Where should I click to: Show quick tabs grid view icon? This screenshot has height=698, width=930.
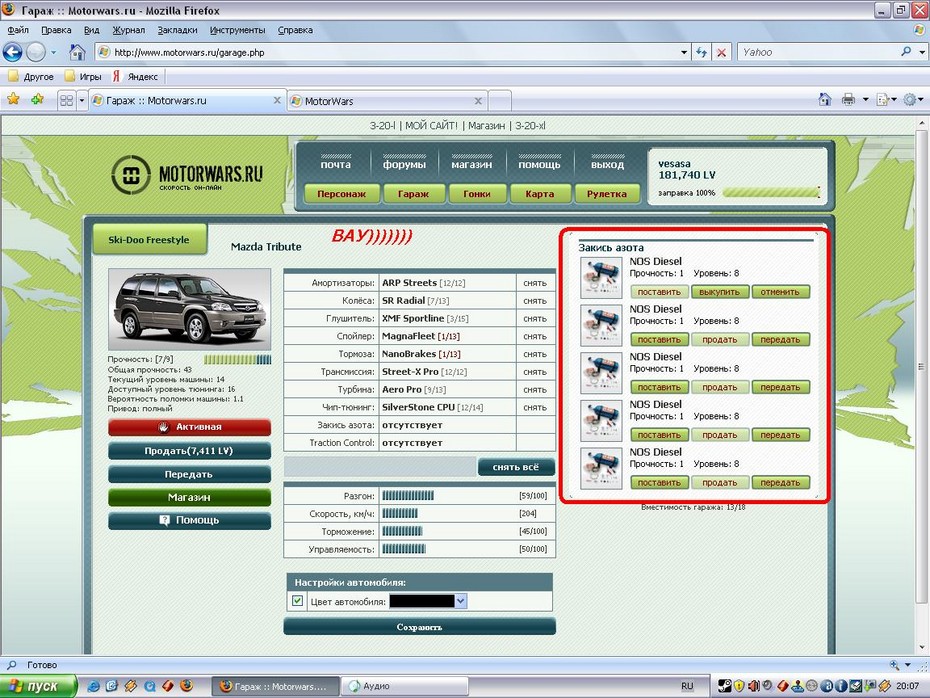(66, 100)
